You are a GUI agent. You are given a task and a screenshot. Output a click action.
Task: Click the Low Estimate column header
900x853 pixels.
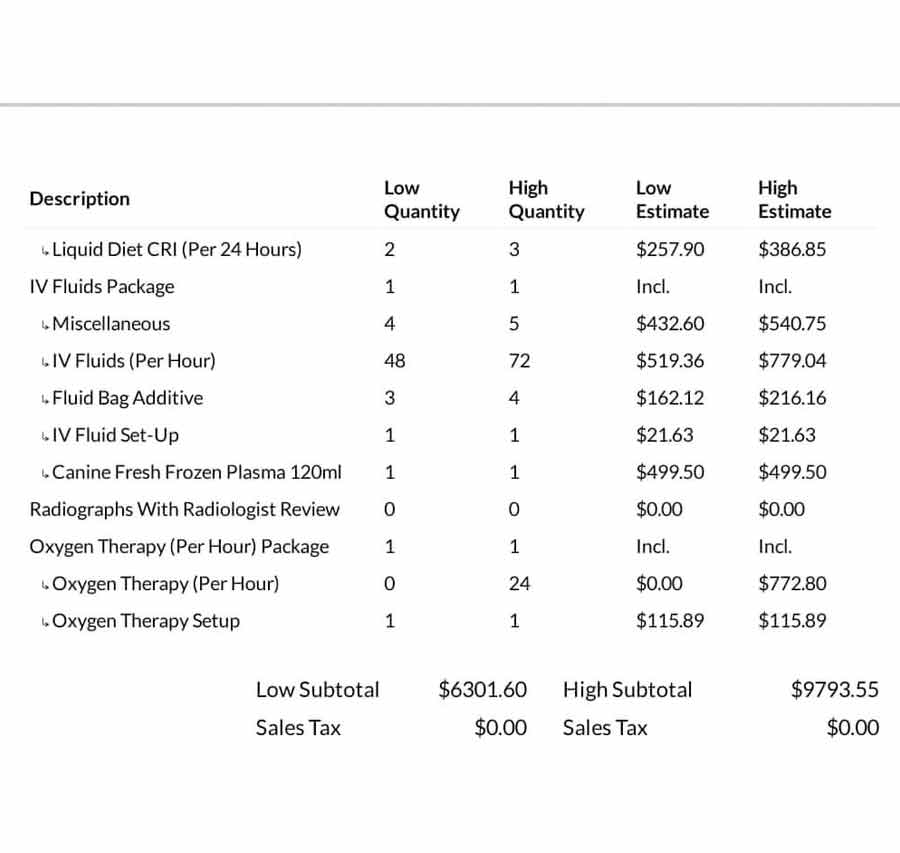point(672,200)
